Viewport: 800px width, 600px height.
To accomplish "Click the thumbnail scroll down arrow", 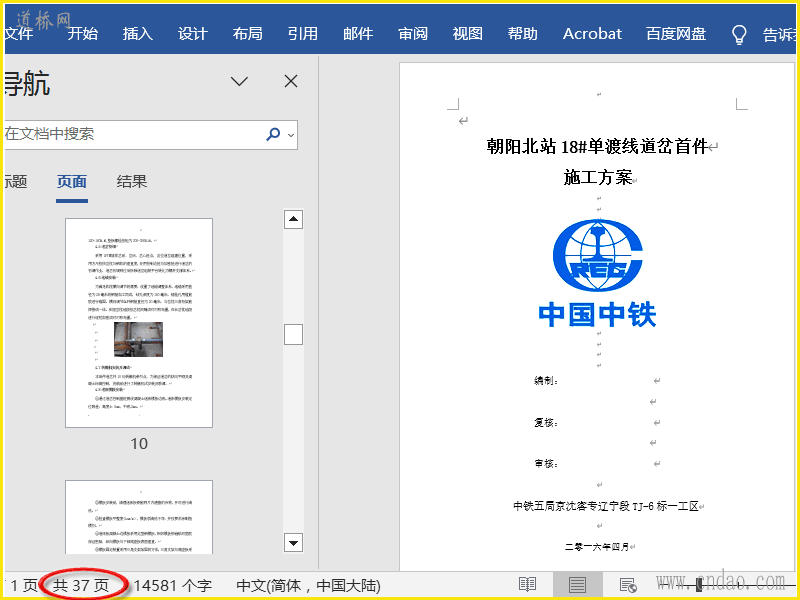I will click(x=293, y=543).
